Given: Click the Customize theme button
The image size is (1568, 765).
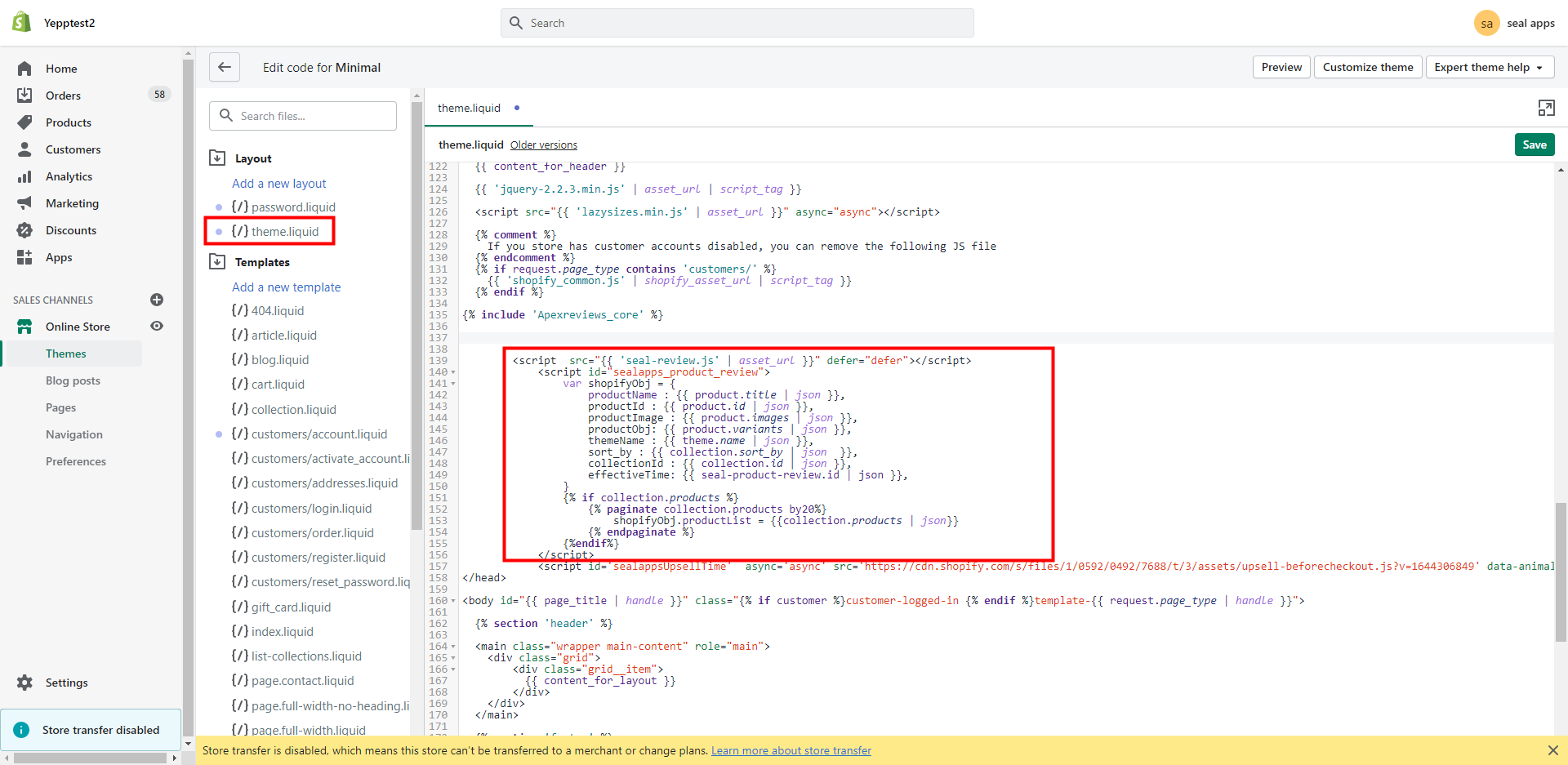Looking at the screenshot, I should tap(1368, 67).
